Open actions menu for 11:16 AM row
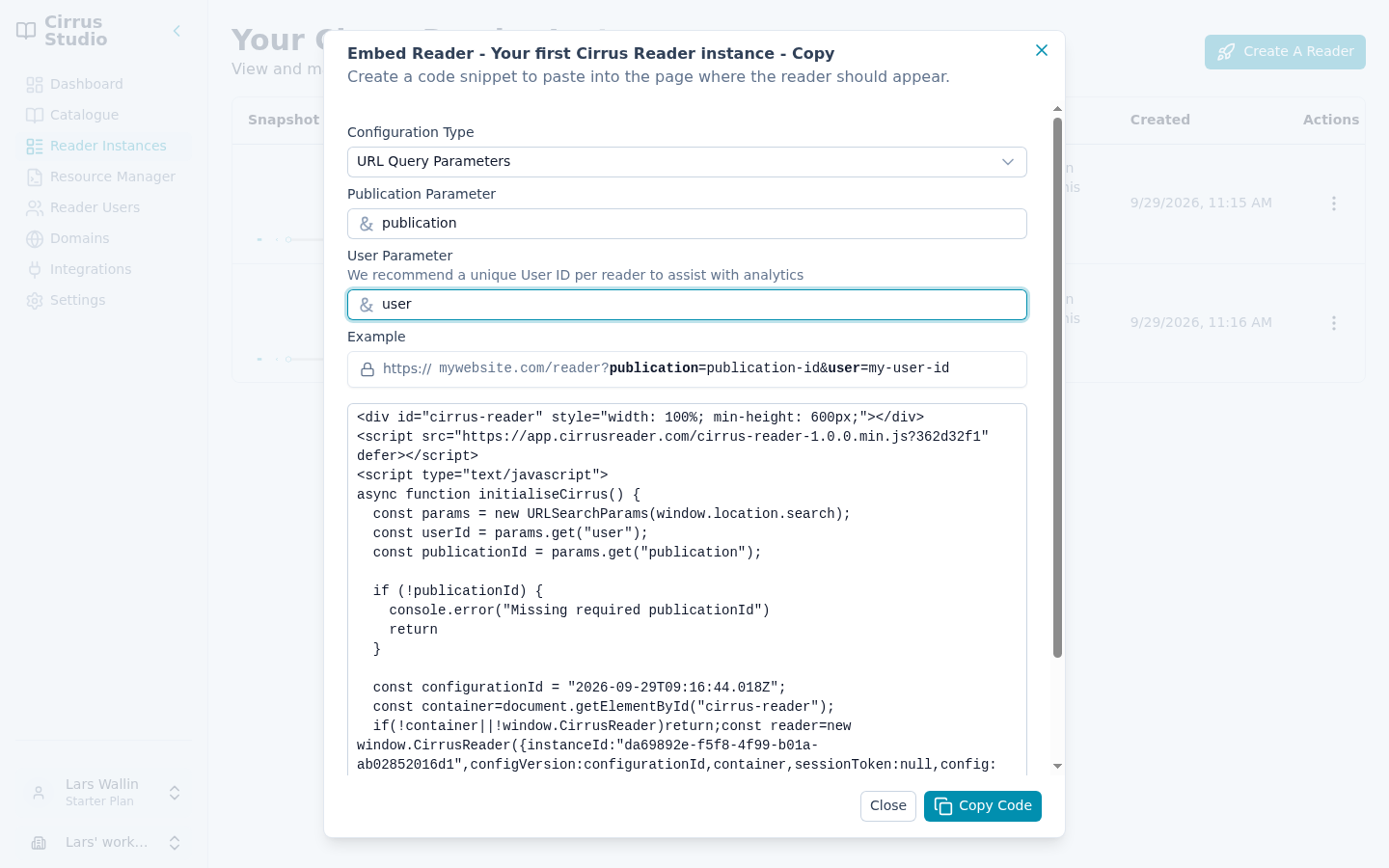 pyautogui.click(x=1334, y=323)
